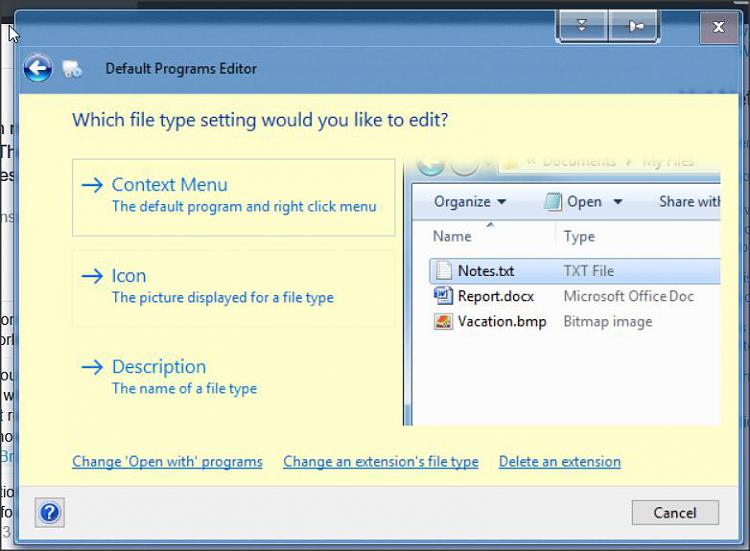Click the 'TXT File' type cell
The height and width of the screenshot is (551, 750).
click(589, 271)
